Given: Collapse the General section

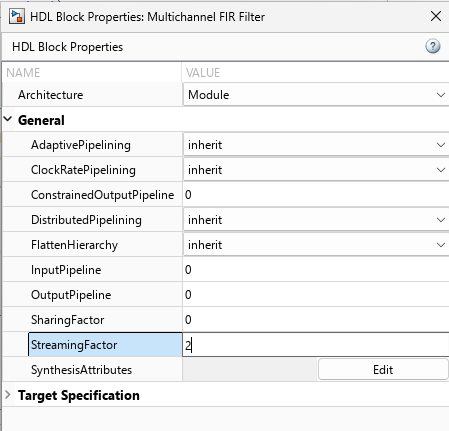Looking at the screenshot, I should coord(8,119).
